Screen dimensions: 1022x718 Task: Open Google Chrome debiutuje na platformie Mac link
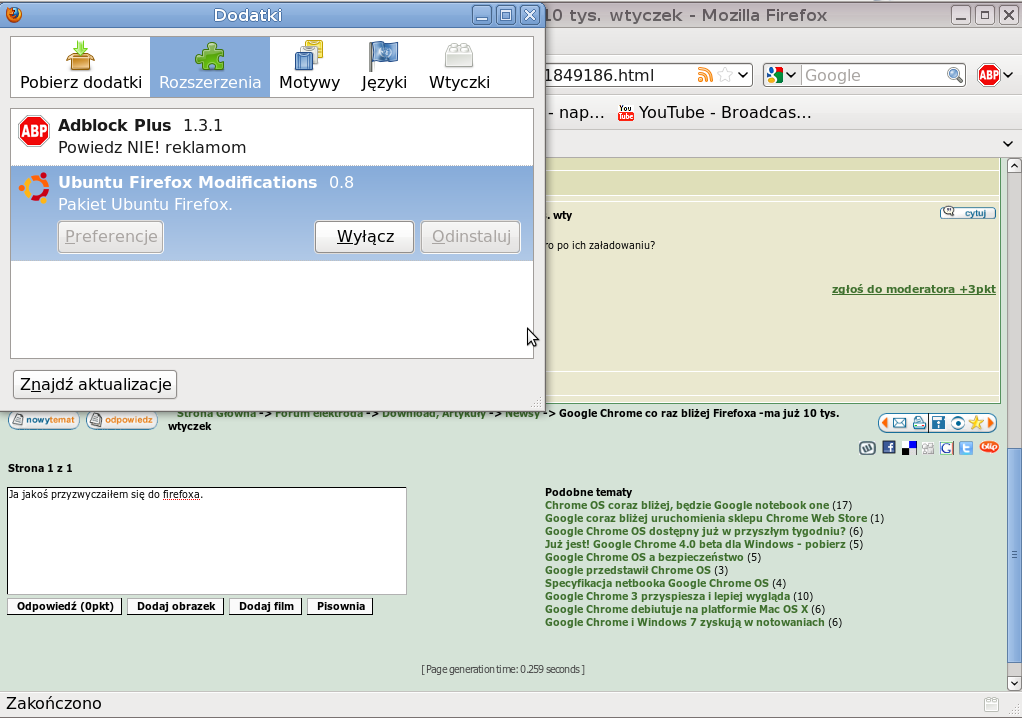[677, 609]
